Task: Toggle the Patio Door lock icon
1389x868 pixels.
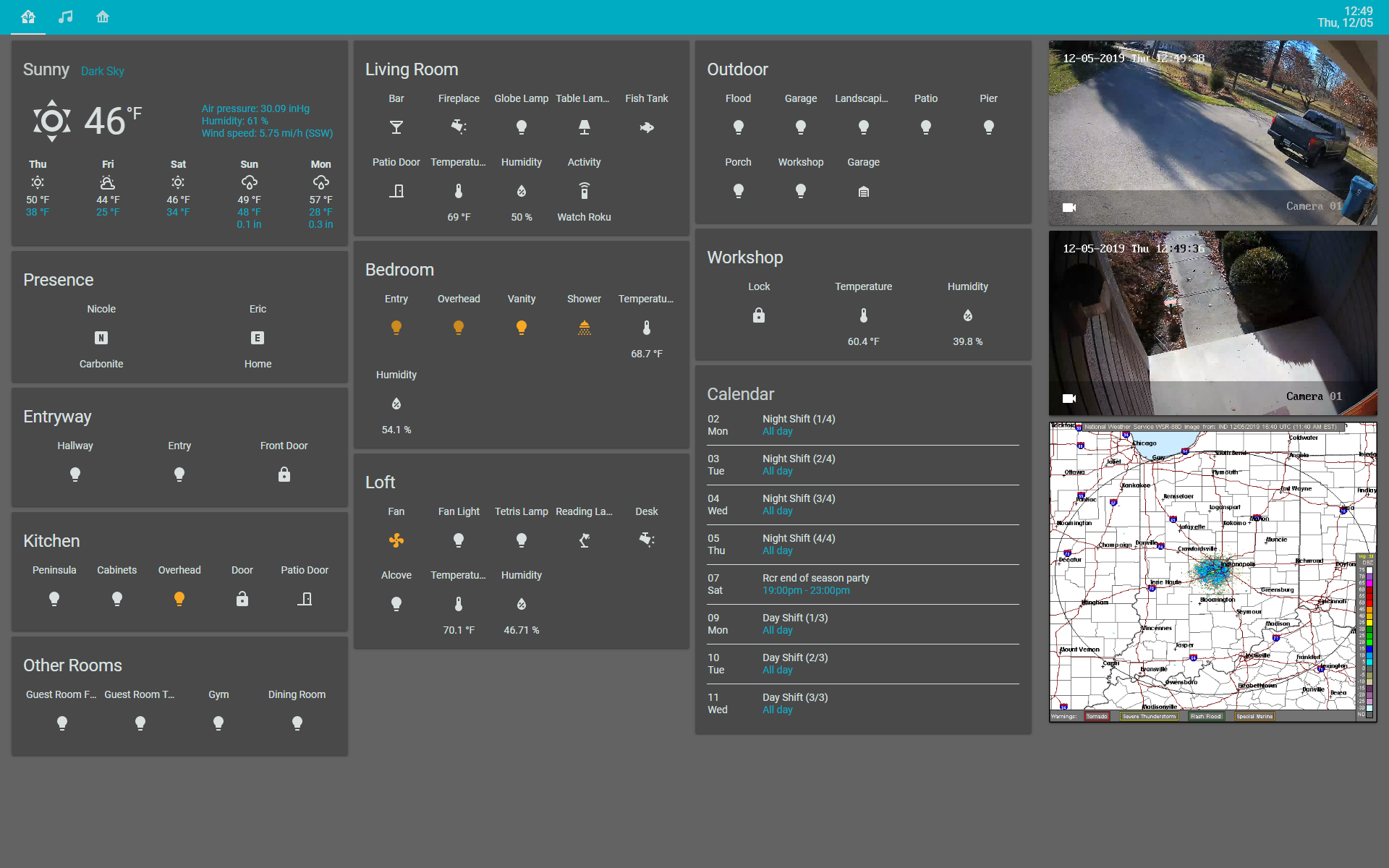Action: tap(304, 599)
